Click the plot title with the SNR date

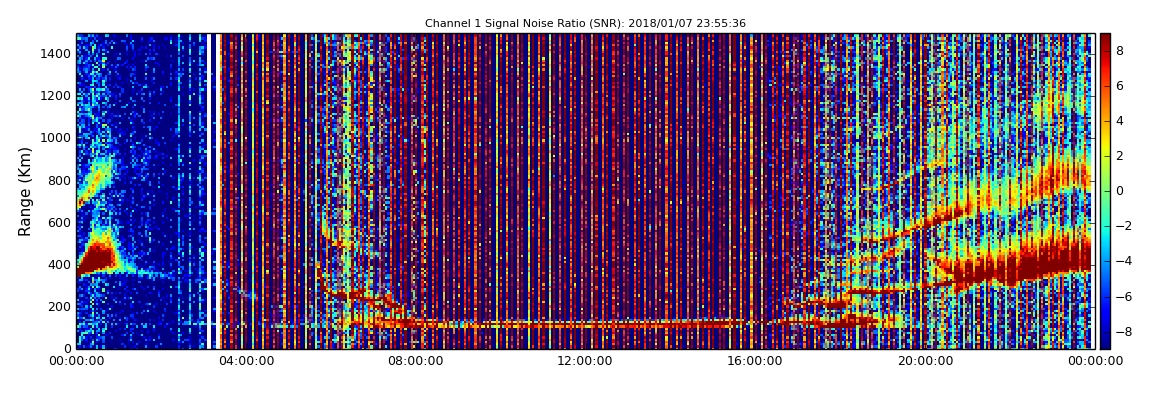pos(585,23)
